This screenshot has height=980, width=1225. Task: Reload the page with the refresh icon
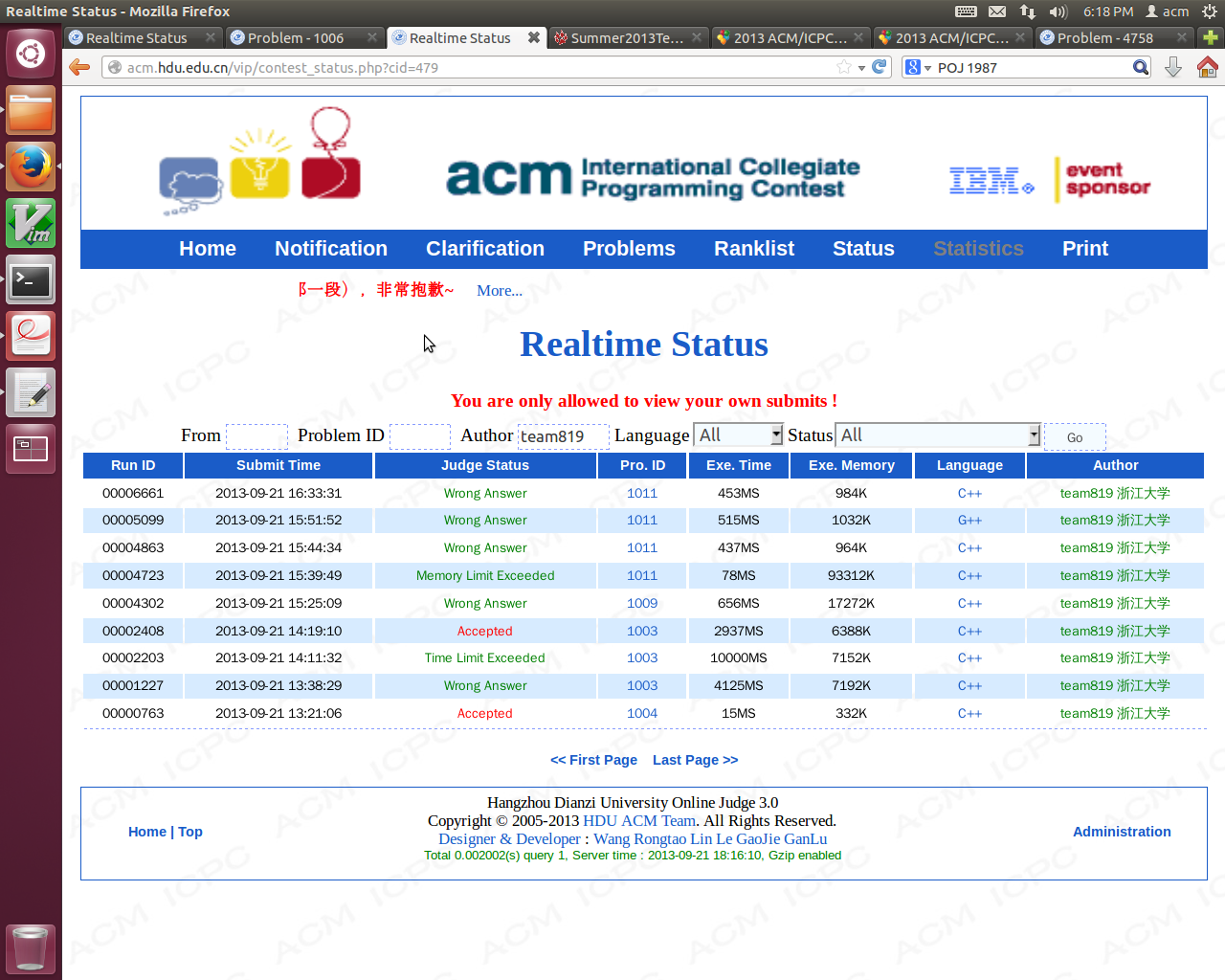tap(880, 67)
